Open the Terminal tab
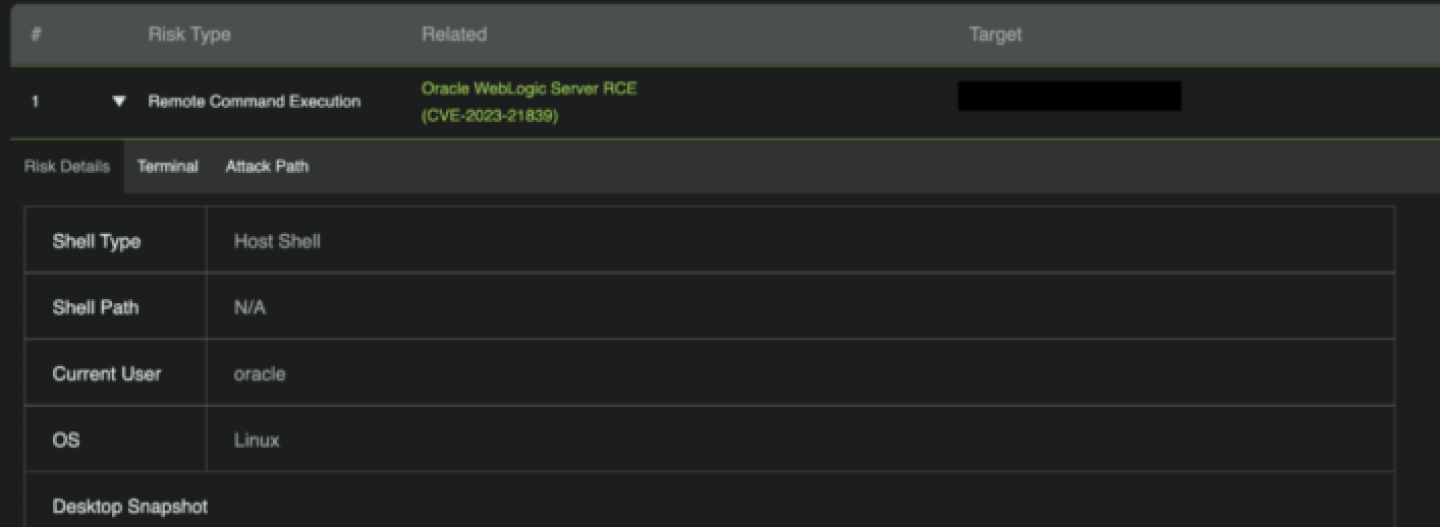 coord(168,167)
